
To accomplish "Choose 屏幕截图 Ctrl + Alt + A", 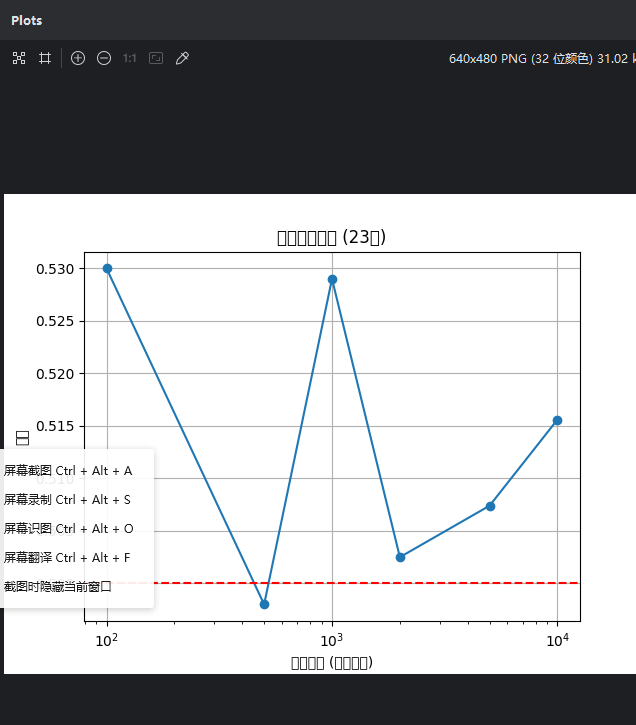I will tap(68, 470).
